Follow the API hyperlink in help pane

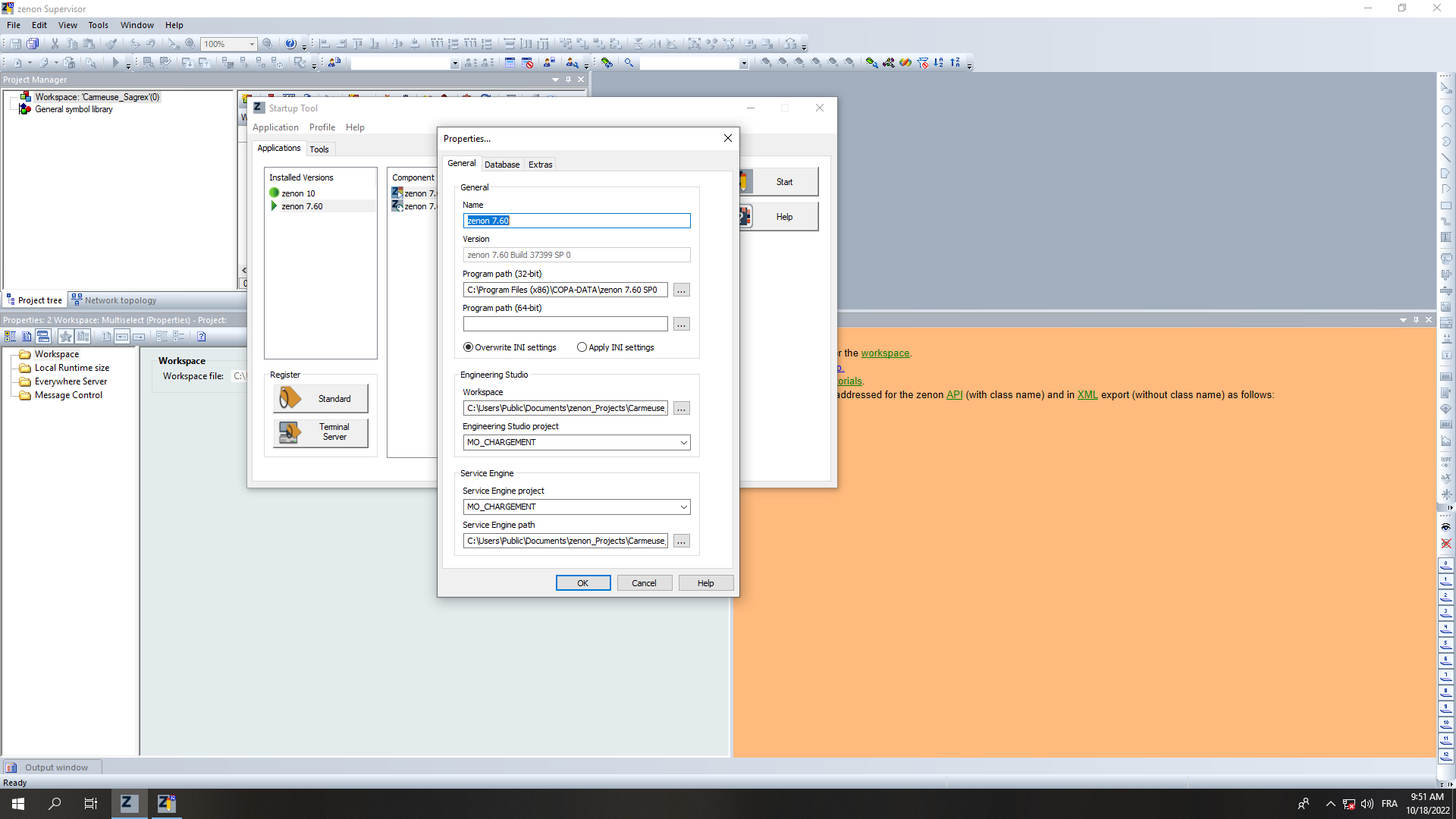[x=954, y=395]
